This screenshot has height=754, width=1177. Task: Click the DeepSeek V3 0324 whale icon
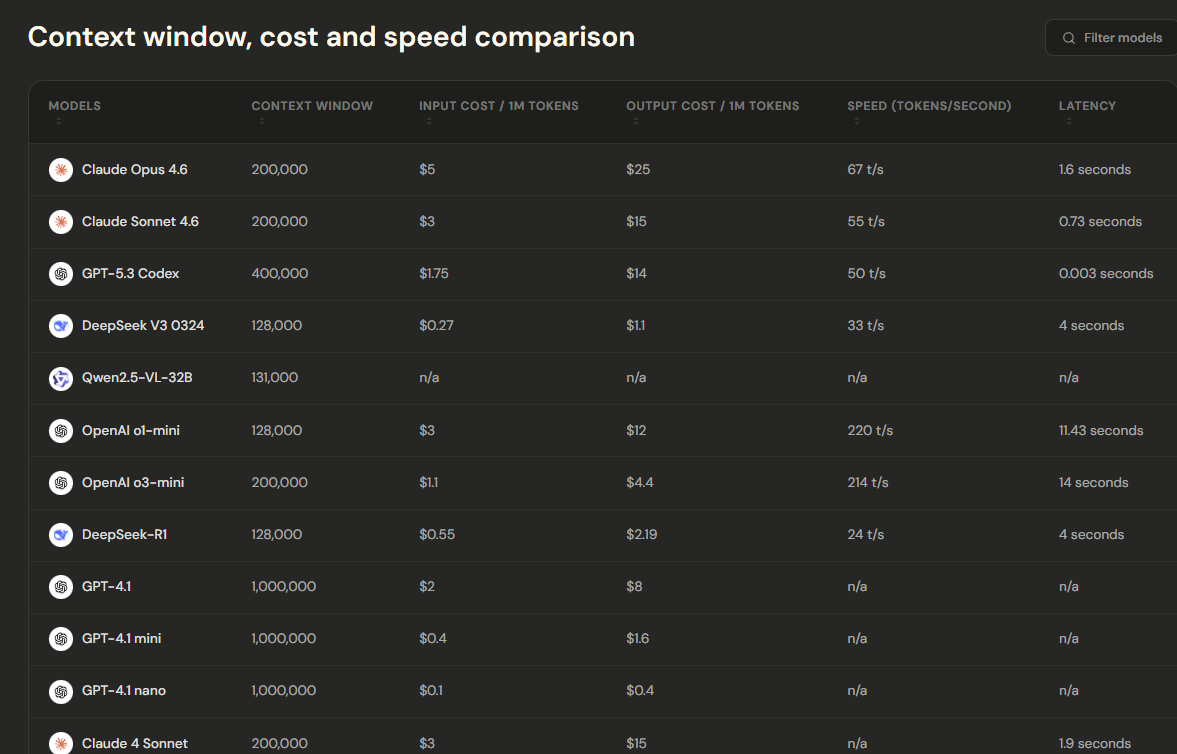pos(61,326)
